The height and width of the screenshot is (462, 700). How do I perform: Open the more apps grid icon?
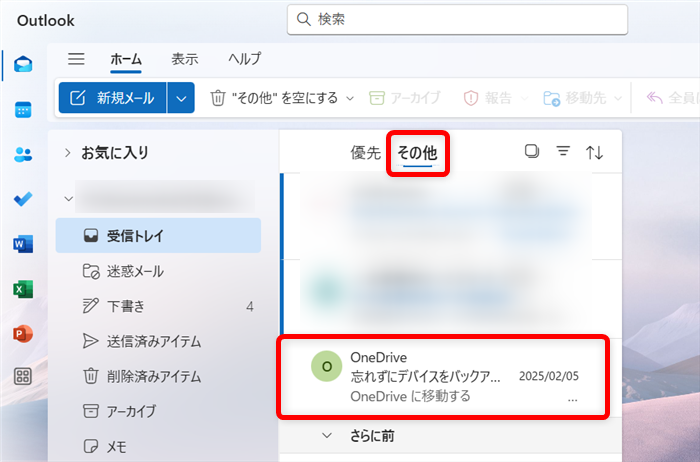[x=23, y=377]
